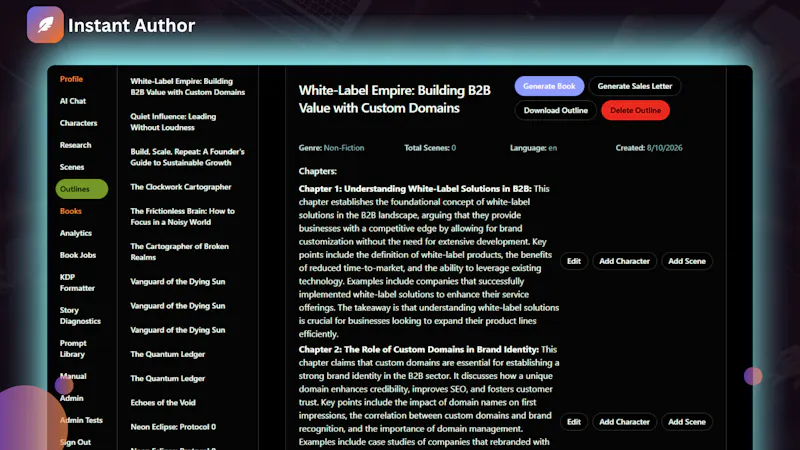Viewport: 800px width, 450px height.
Task: Click the 'Instant Author' title text
Action: point(131,26)
